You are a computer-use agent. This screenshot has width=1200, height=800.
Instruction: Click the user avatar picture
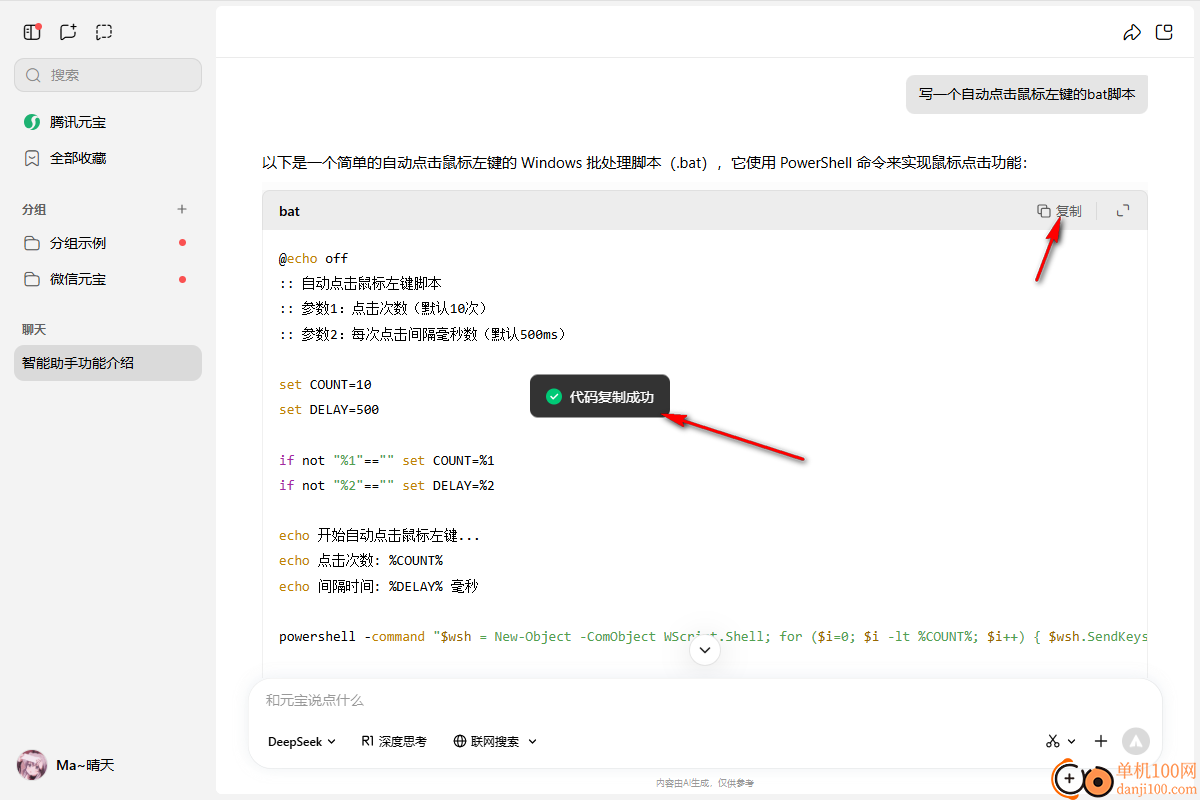click(32, 765)
